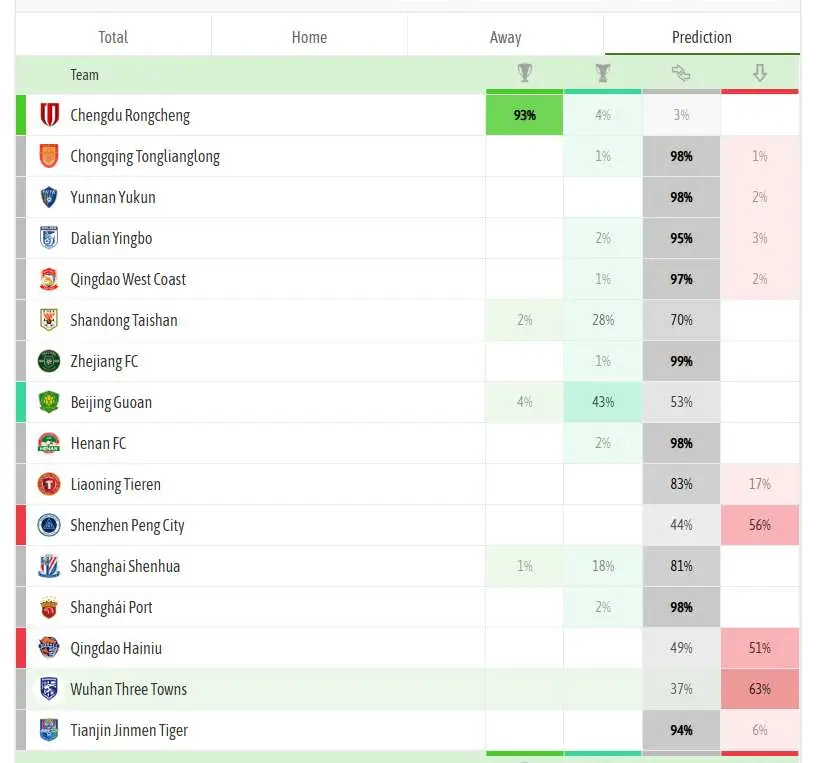The height and width of the screenshot is (763, 825).
Task: Open the Chongqing Tonglianglong team page
Action: tap(145, 156)
